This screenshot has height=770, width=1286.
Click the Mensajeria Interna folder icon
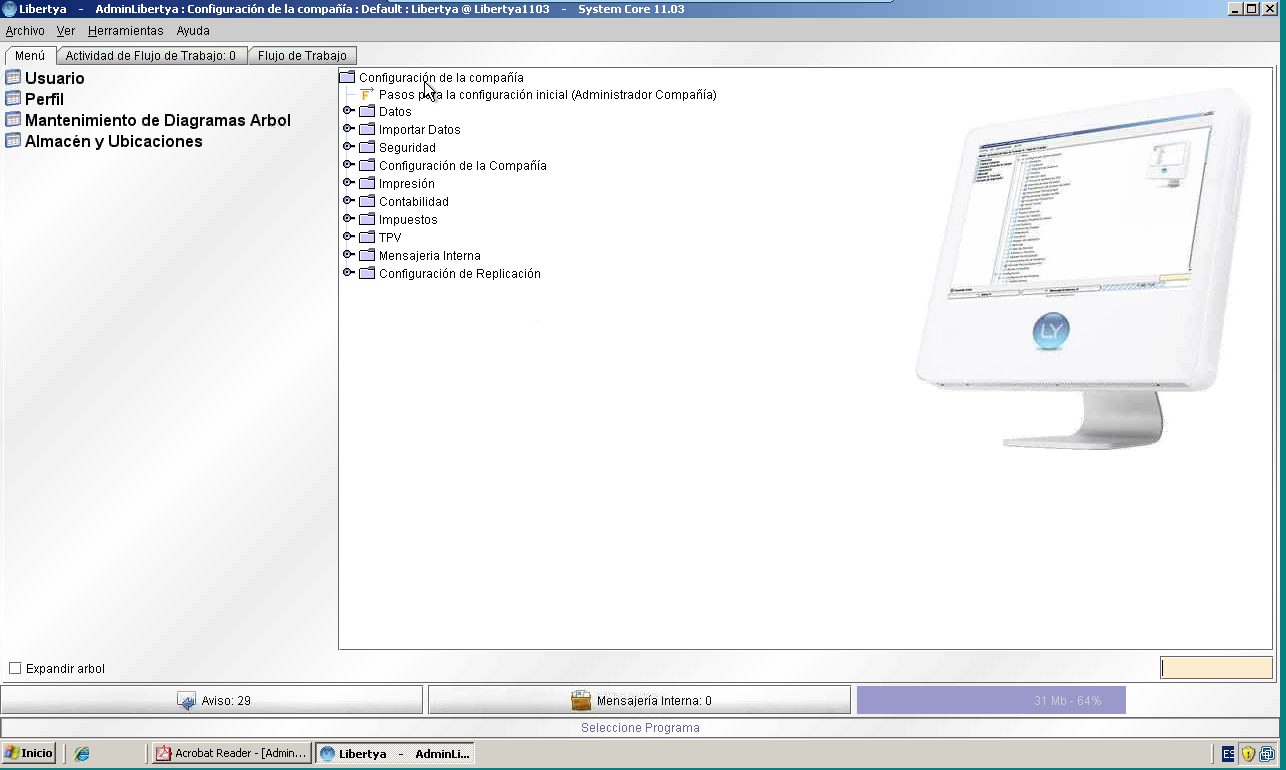[x=367, y=256]
